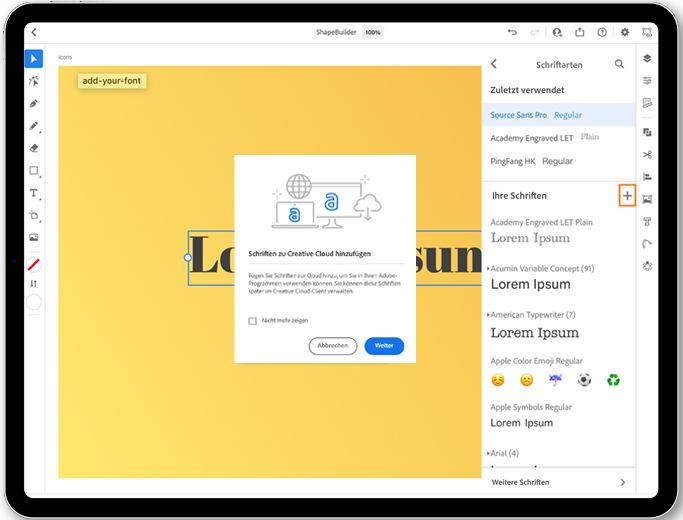Select the Selection arrow tool
683x520 pixels.
[34, 59]
